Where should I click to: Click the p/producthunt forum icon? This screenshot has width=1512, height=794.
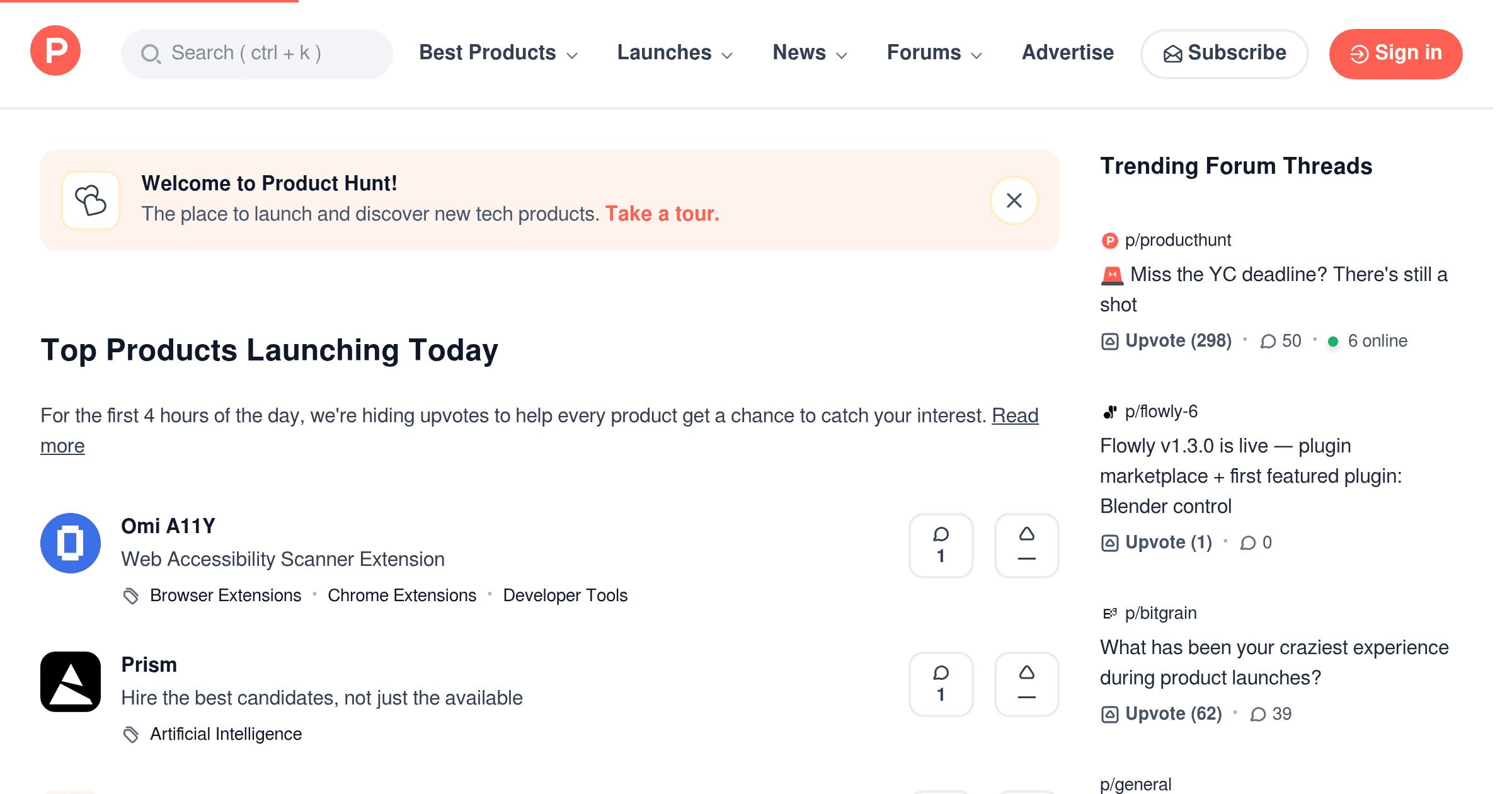coord(1109,241)
